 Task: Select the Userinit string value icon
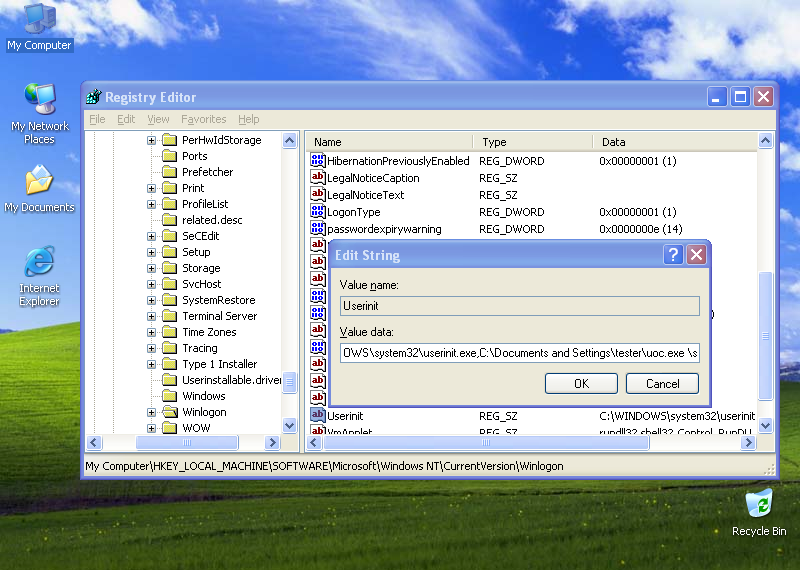(317, 415)
